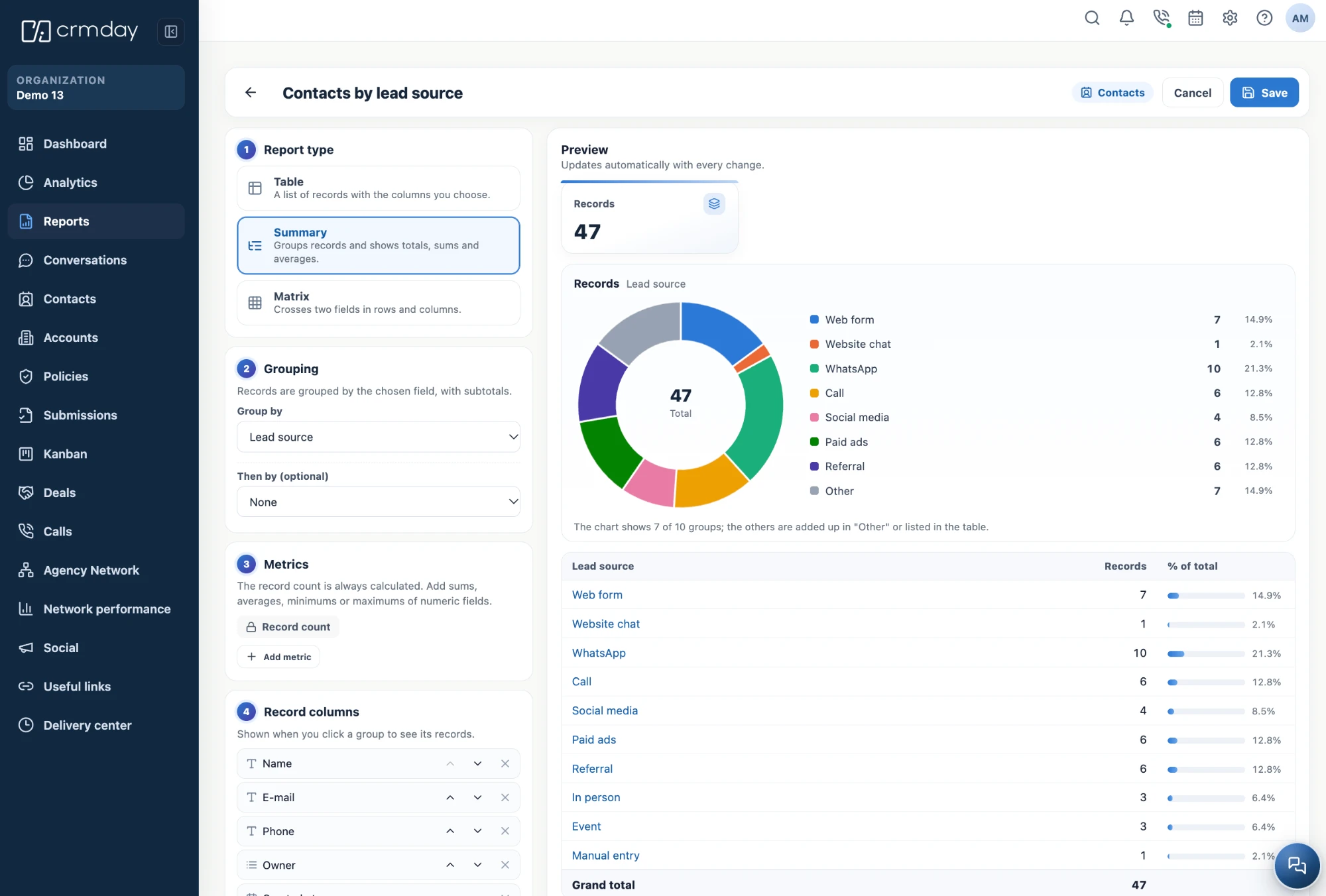Move E-mail column up

pyautogui.click(x=450, y=797)
